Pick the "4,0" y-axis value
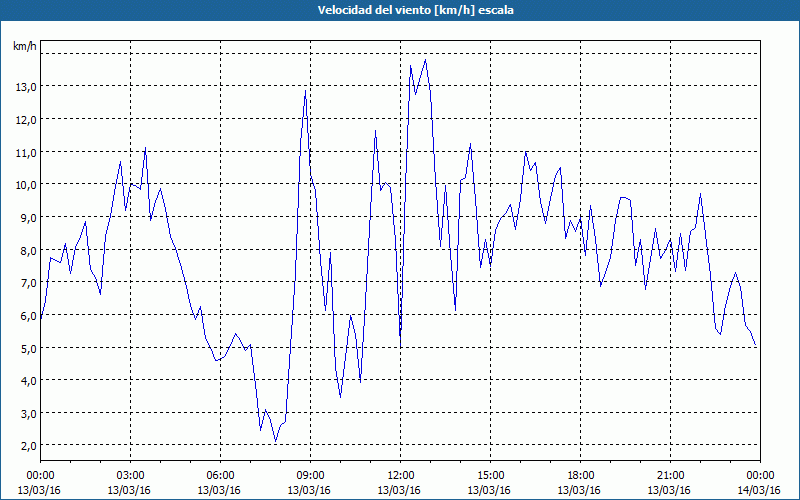 28,381
